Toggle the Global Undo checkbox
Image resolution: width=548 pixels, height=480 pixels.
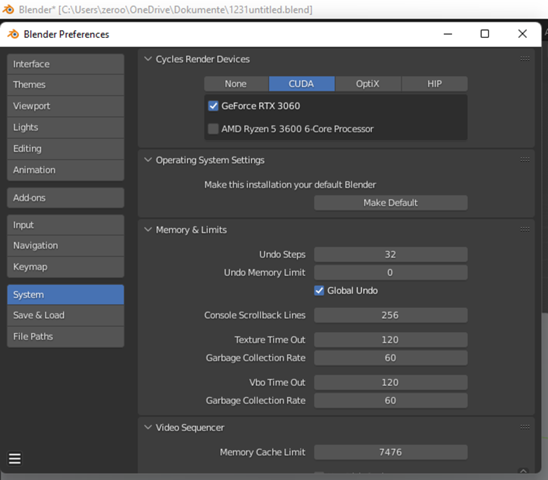319,291
